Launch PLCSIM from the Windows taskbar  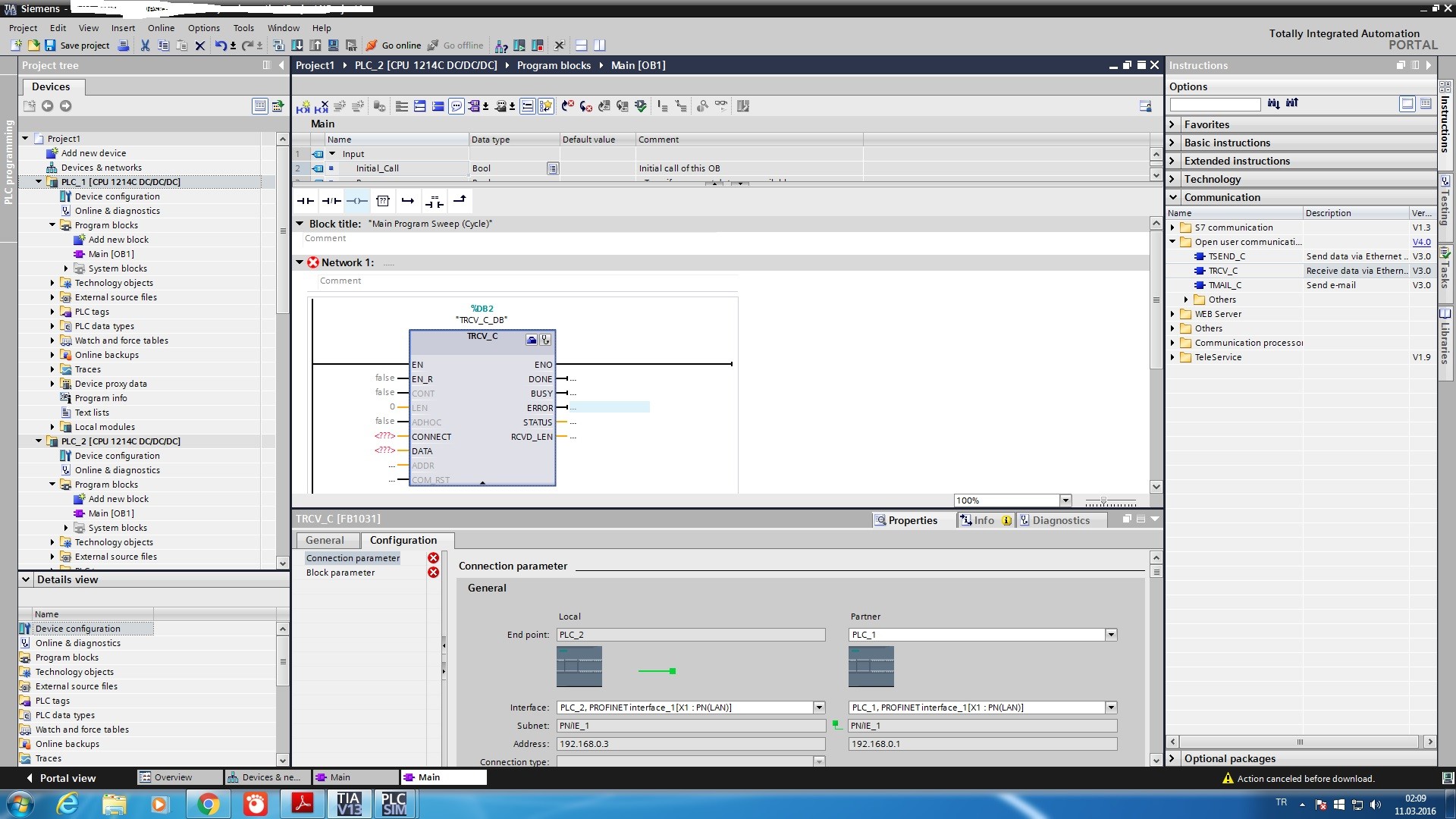(x=394, y=804)
